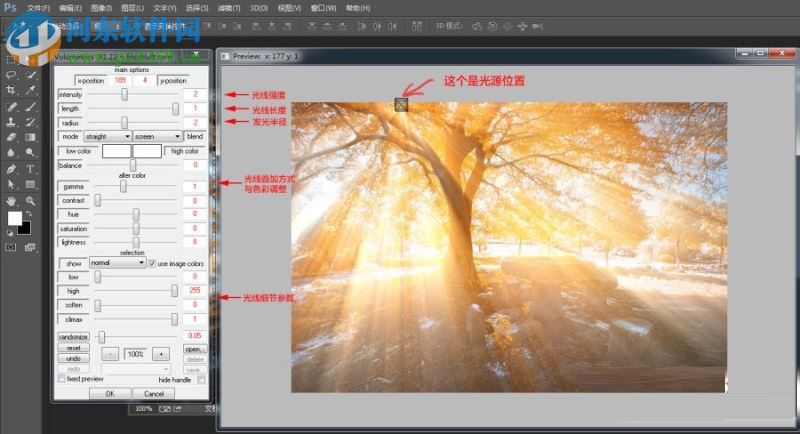Tick the hide handle checkbox
This screenshot has height=434, width=800.
[201, 380]
